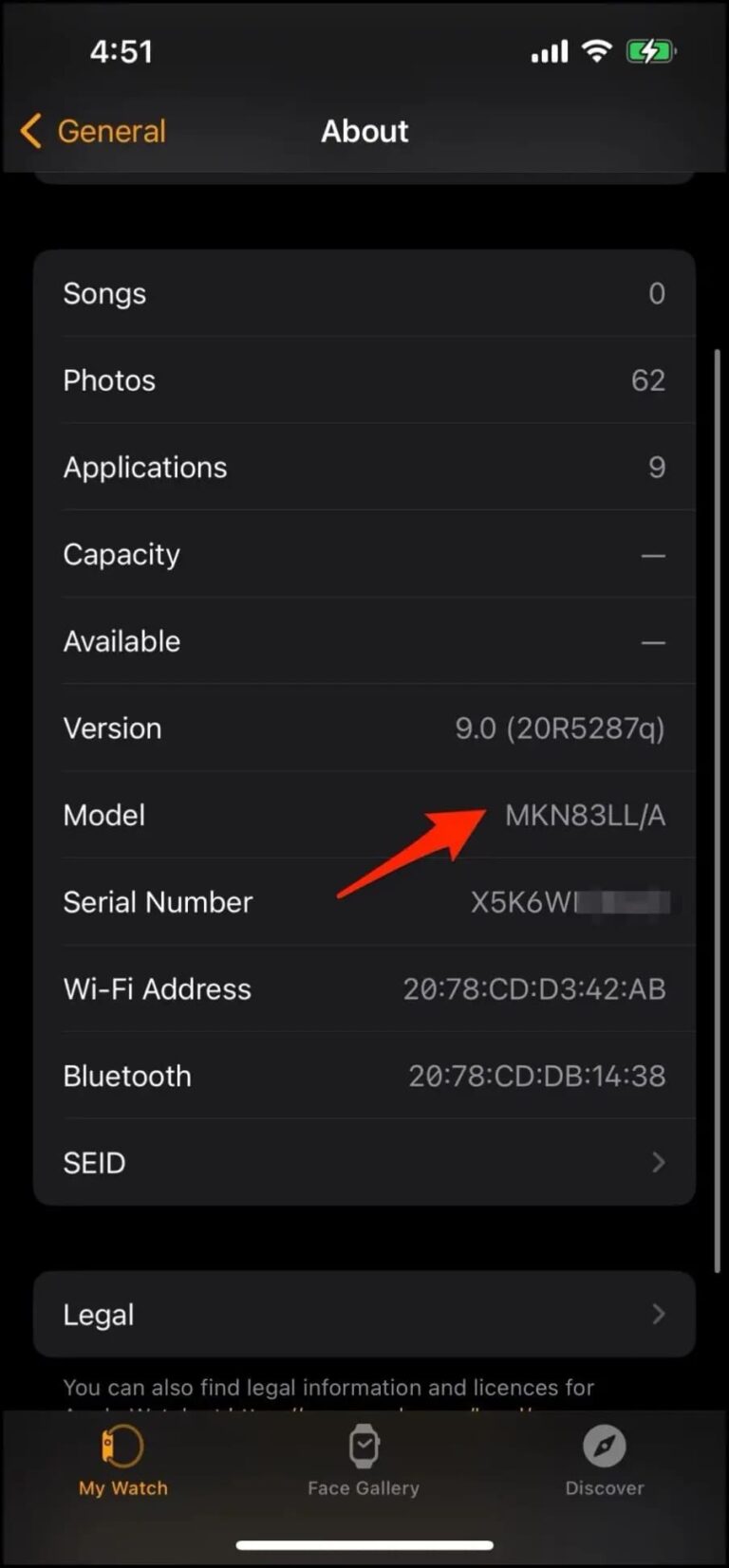
Task: Tap the Serial Number value
Action: (570, 901)
